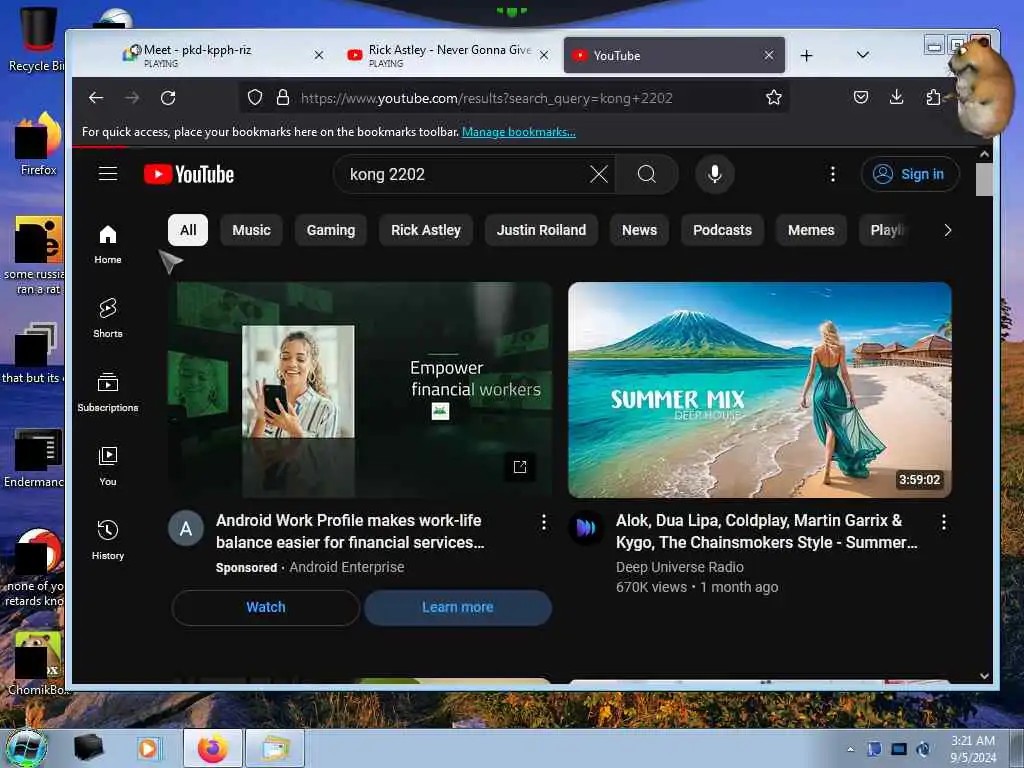Reload the page in Firefox
Viewport: 1024px width, 768px height.
coord(168,98)
